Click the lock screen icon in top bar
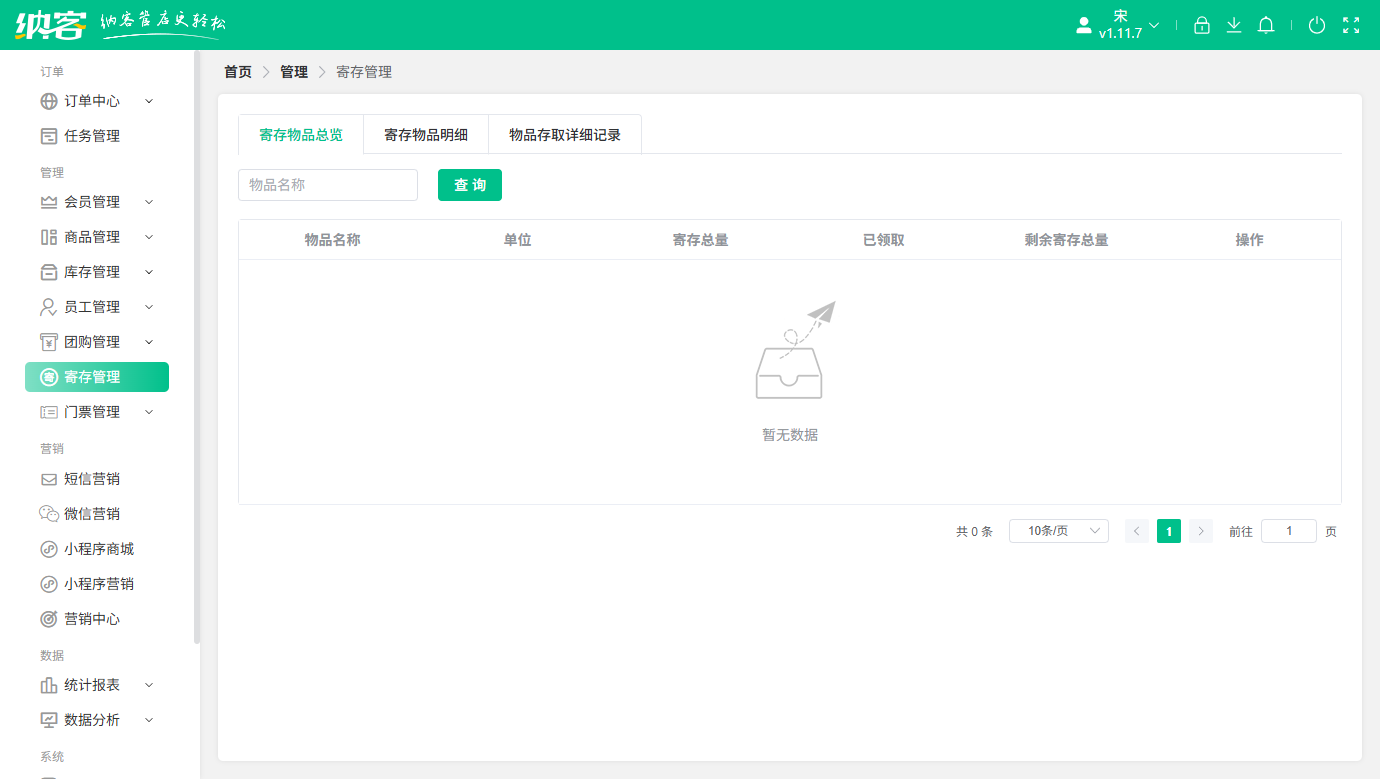Image resolution: width=1380 pixels, height=779 pixels. tap(1202, 25)
